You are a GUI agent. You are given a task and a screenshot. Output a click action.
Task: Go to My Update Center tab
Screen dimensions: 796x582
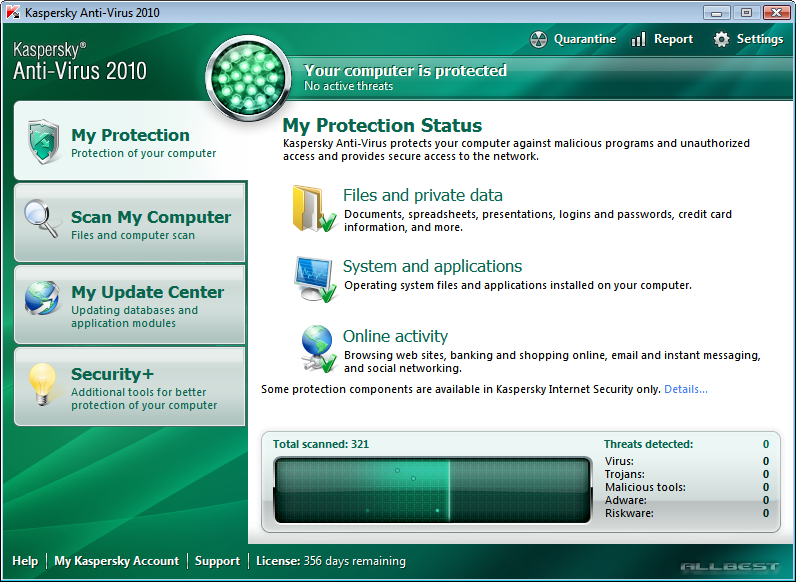coord(130,305)
